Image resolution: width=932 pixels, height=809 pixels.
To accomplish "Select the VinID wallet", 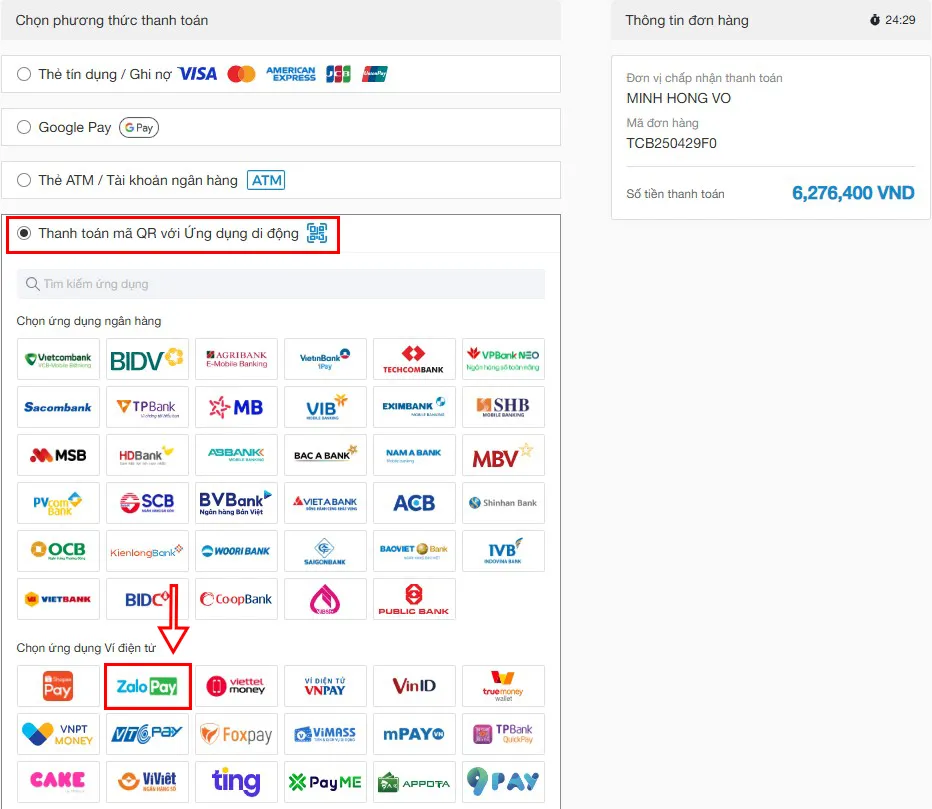I will [x=414, y=686].
